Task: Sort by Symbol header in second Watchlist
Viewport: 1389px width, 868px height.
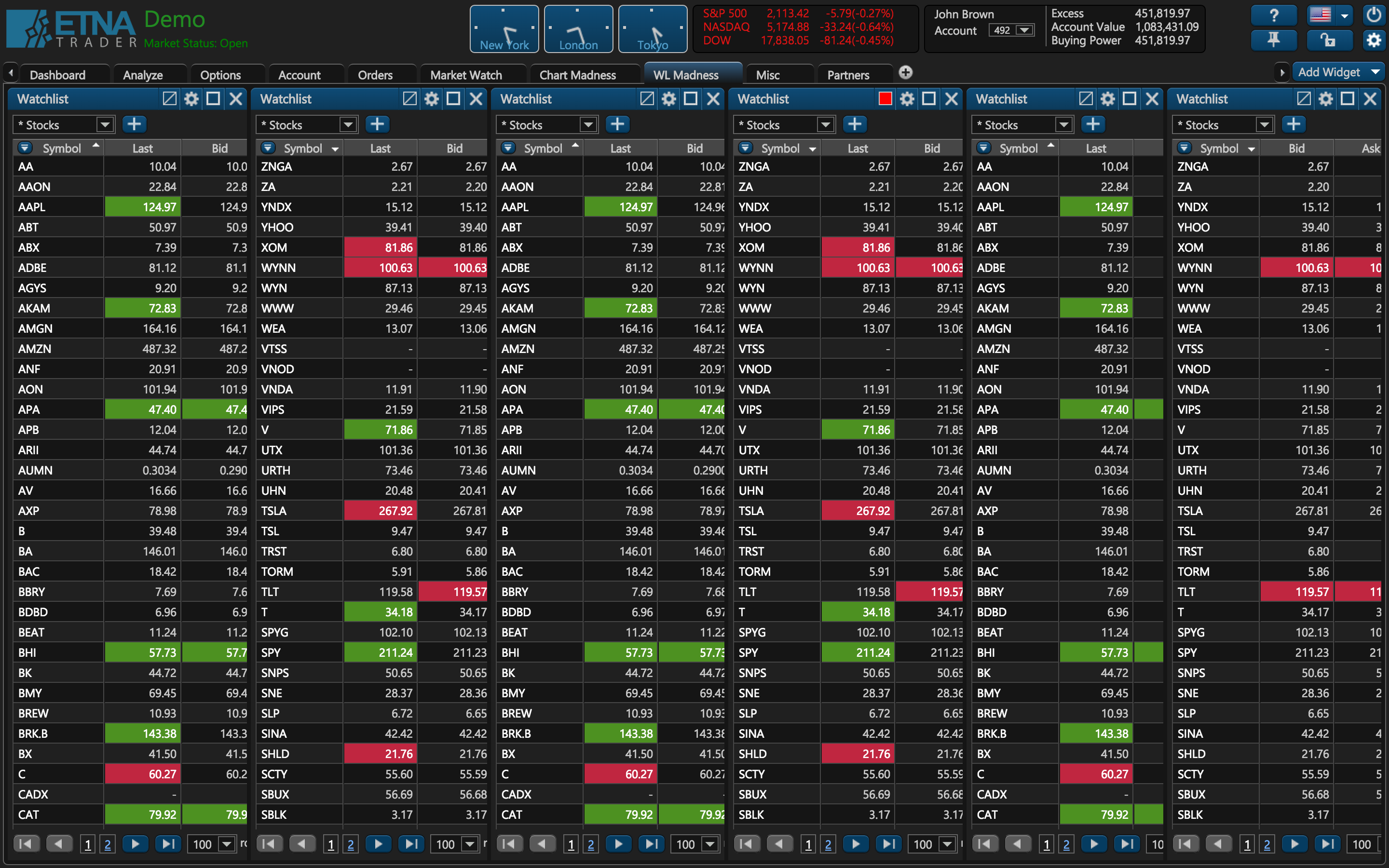Action: tap(303, 149)
